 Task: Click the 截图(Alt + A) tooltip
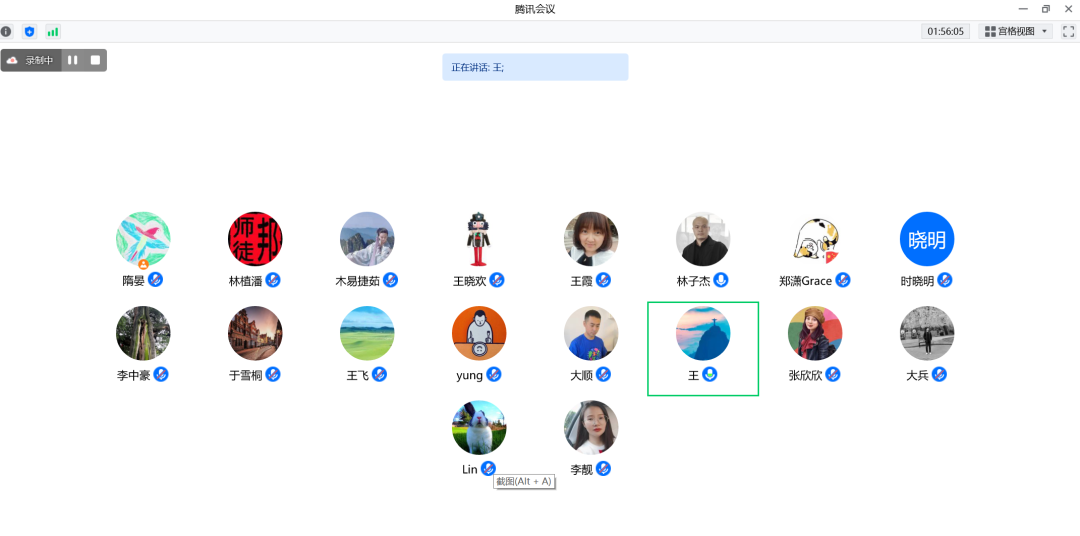pos(524,482)
